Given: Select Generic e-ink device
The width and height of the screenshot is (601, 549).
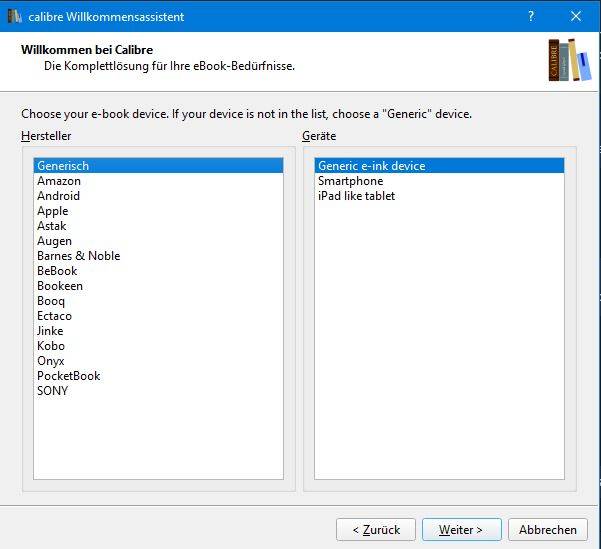Looking at the screenshot, I should (x=439, y=166).
